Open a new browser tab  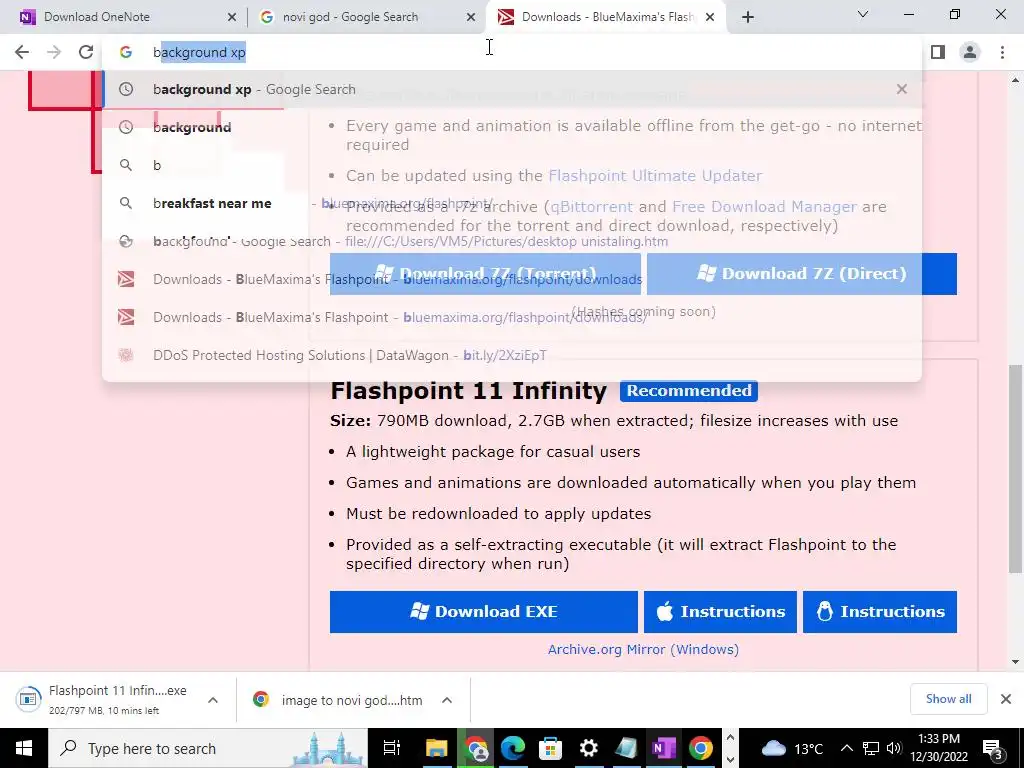pyautogui.click(x=748, y=17)
